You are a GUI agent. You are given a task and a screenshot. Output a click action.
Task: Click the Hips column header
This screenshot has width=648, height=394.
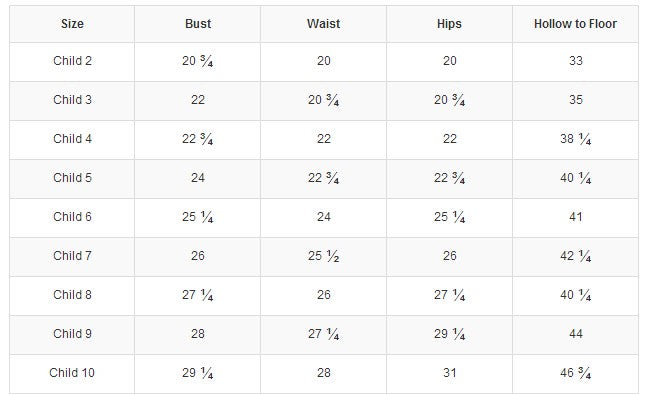(x=449, y=24)
